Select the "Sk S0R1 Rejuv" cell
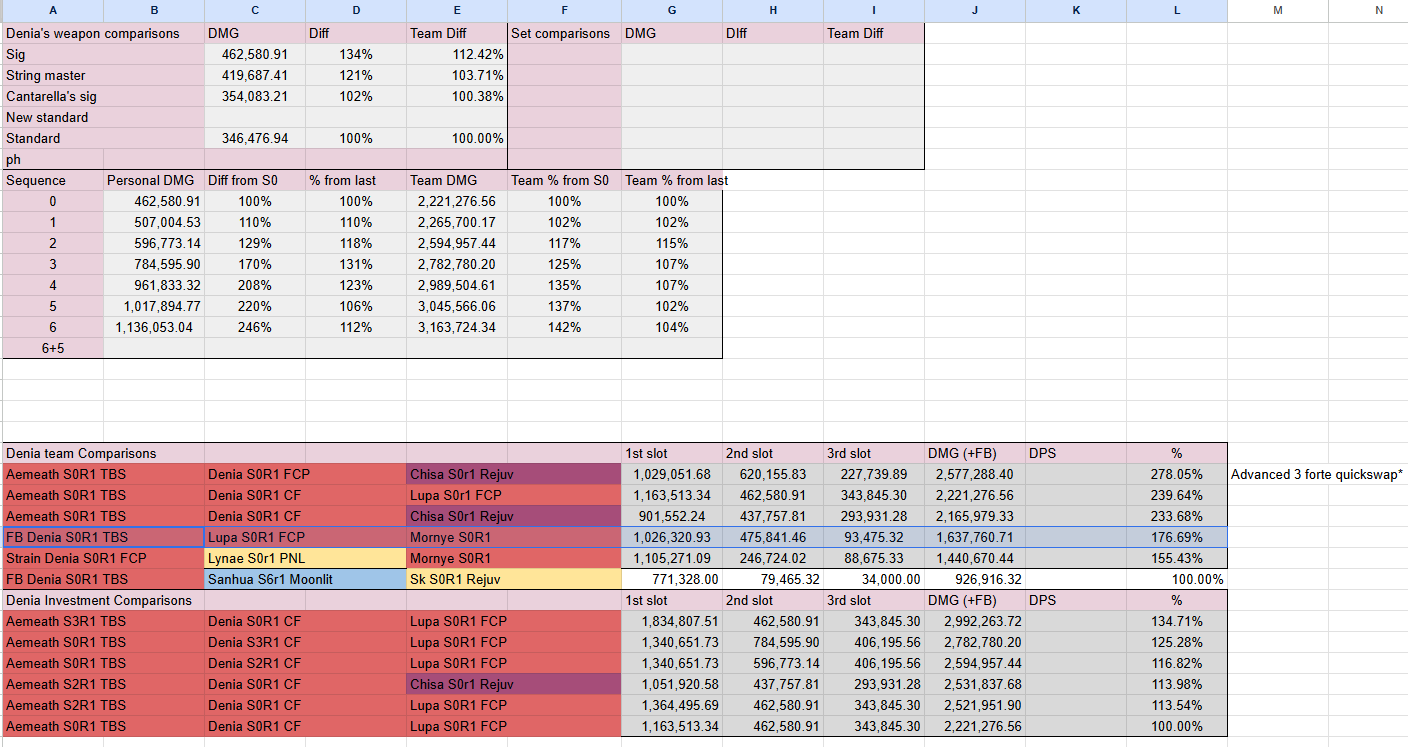Screen dimensions: 1408x747 tap(514, 579)
